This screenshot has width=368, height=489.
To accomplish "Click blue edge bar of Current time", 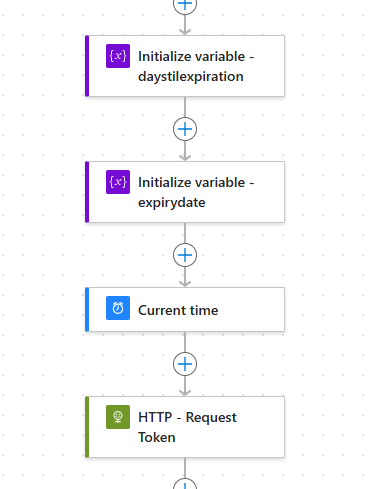I will click(x=87, y=309).
